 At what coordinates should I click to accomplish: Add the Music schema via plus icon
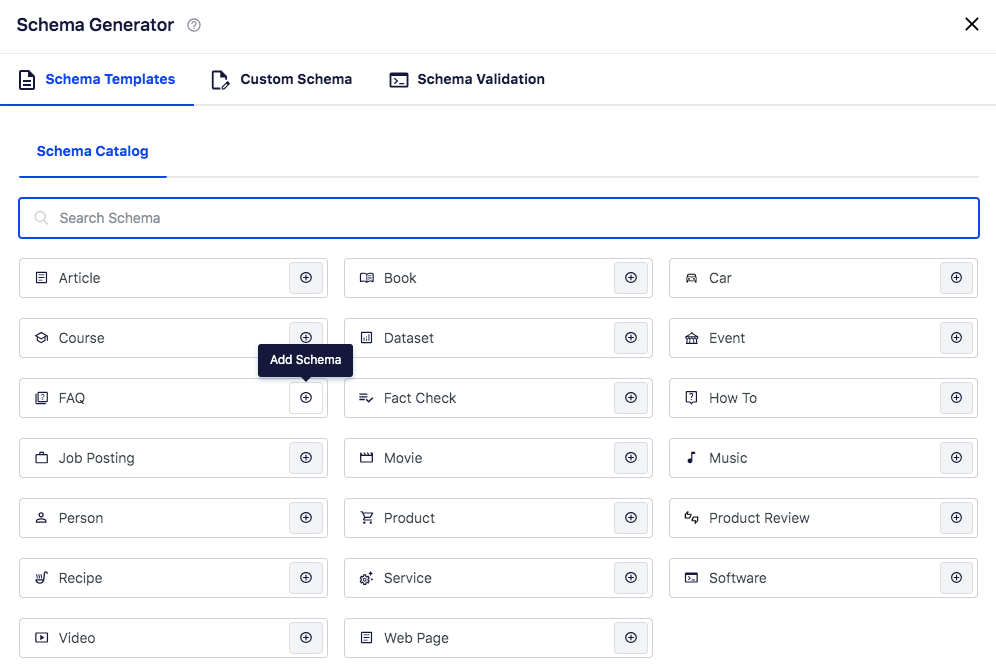tap(956, 458)
